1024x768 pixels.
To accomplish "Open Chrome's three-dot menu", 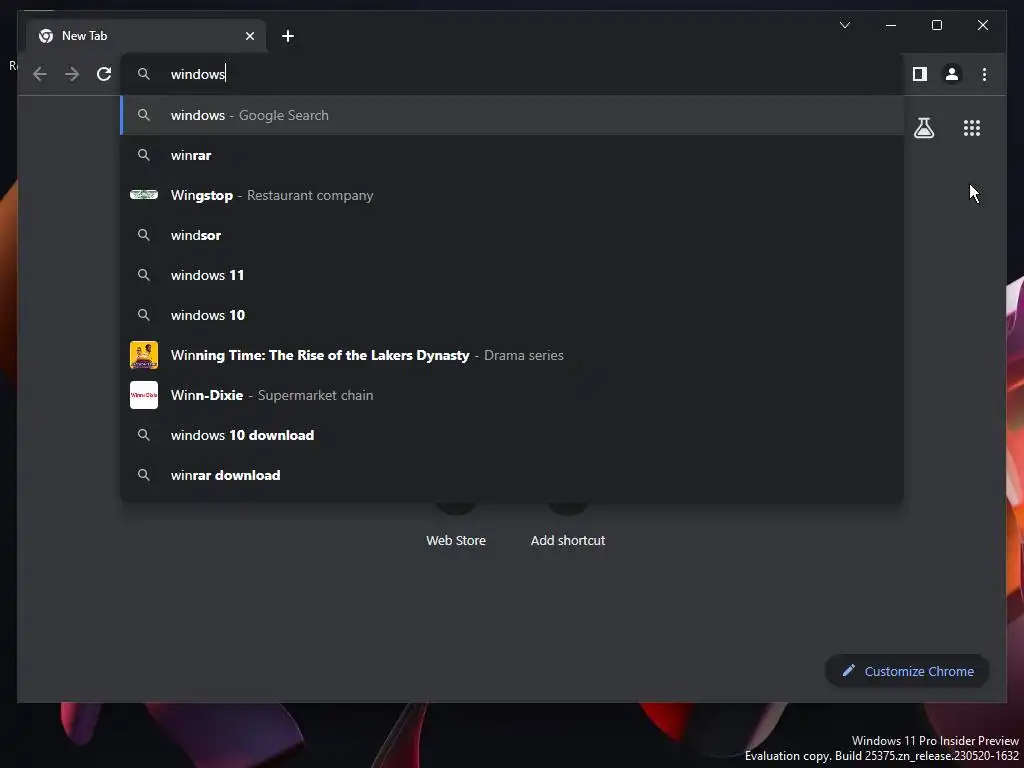I will click(x=984, y=74).
